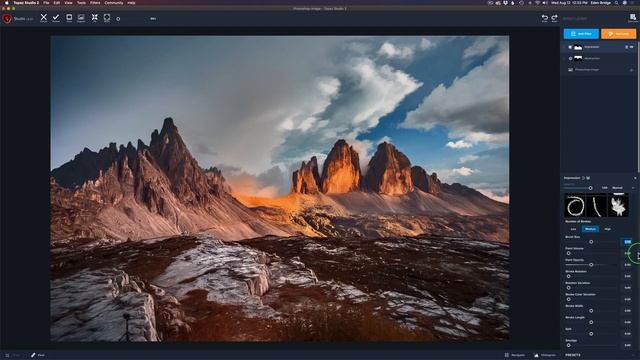Screen dimensions: 640x360
Task: Click the Smudge slider handle
Action: [569, 345]
